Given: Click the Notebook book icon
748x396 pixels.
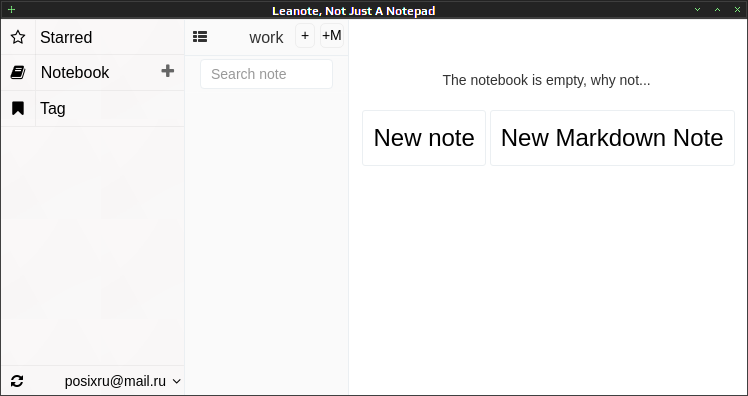Looking at the screenshot, I should coord(18,73).
